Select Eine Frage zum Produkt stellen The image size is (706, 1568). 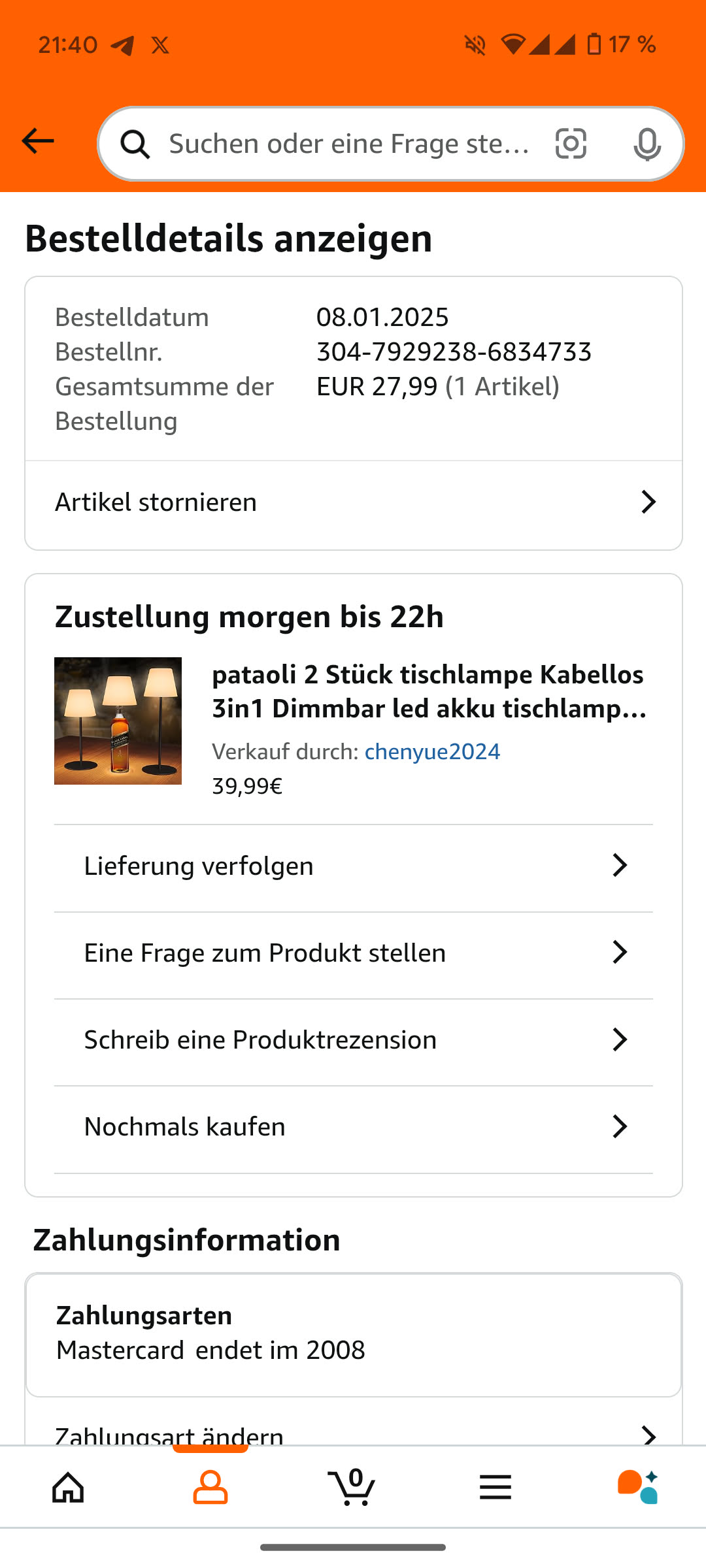click(x=265, y=953)
